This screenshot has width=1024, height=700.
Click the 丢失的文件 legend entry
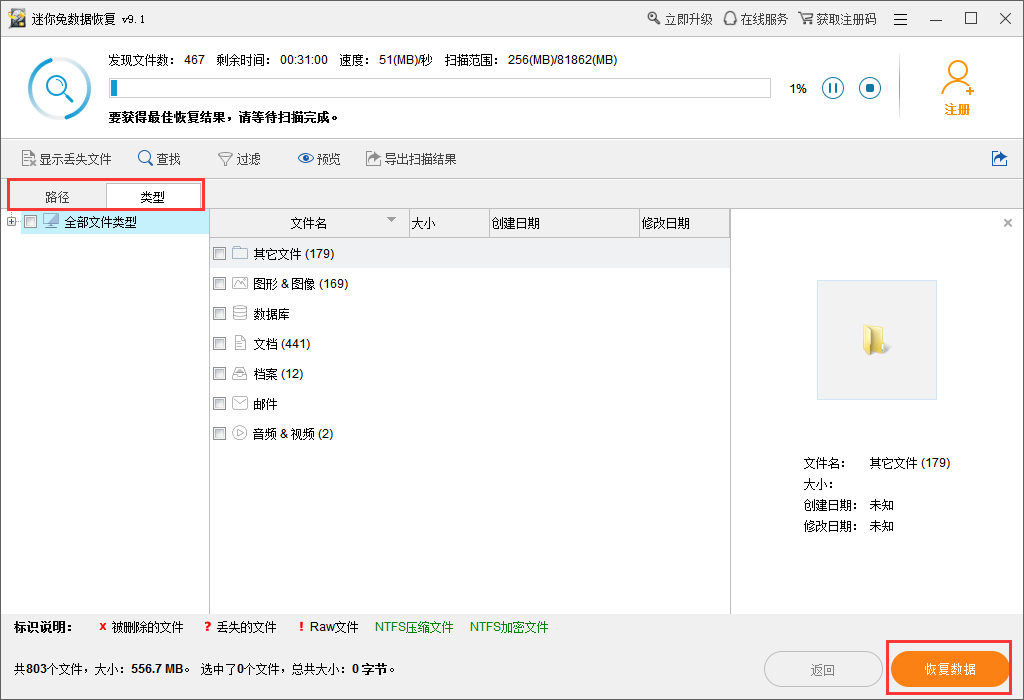pos(240,627)
